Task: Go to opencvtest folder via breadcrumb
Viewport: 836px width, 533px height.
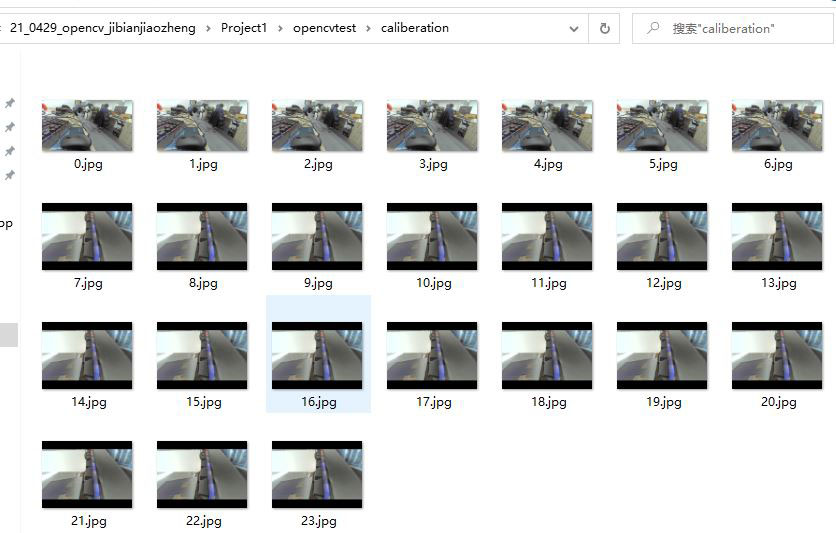Action: pyautogui.click(x=324, y=28)
